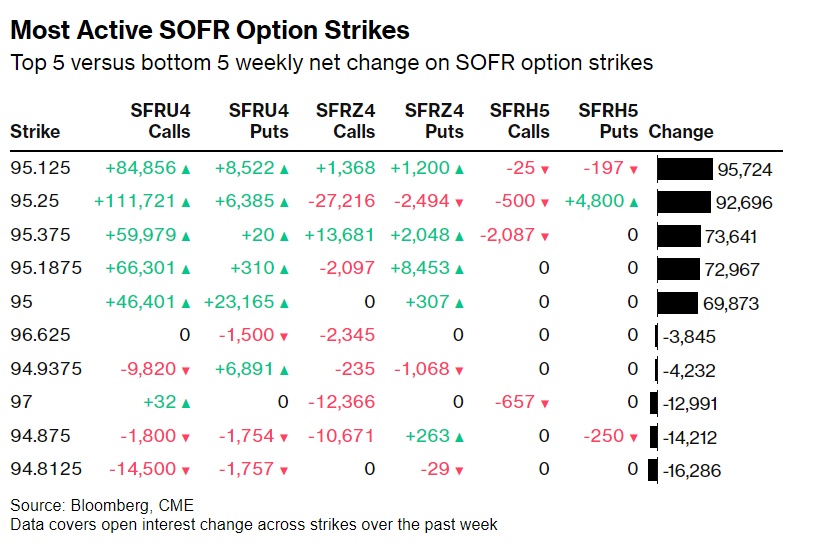Image resolution: width=820 pixels, height=547 pixels.
Task: Click the black bar for 95,724
Action: 684,169
